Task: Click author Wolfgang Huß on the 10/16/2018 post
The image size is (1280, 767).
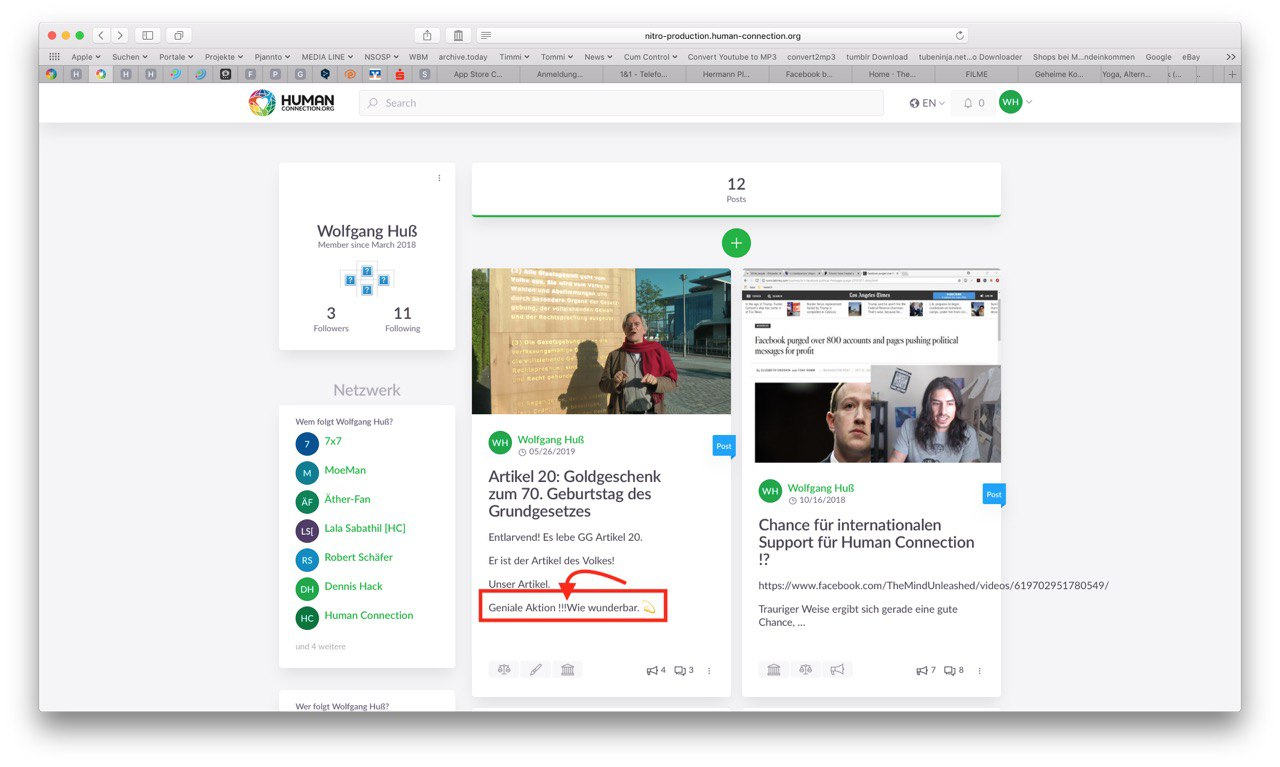Action: pos(821,488)
